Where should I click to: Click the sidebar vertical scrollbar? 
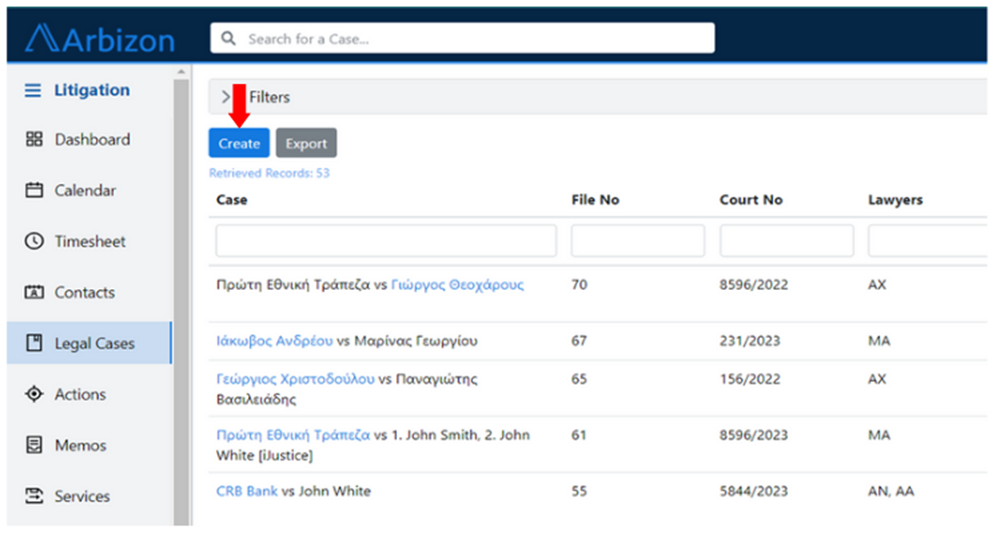181,300
